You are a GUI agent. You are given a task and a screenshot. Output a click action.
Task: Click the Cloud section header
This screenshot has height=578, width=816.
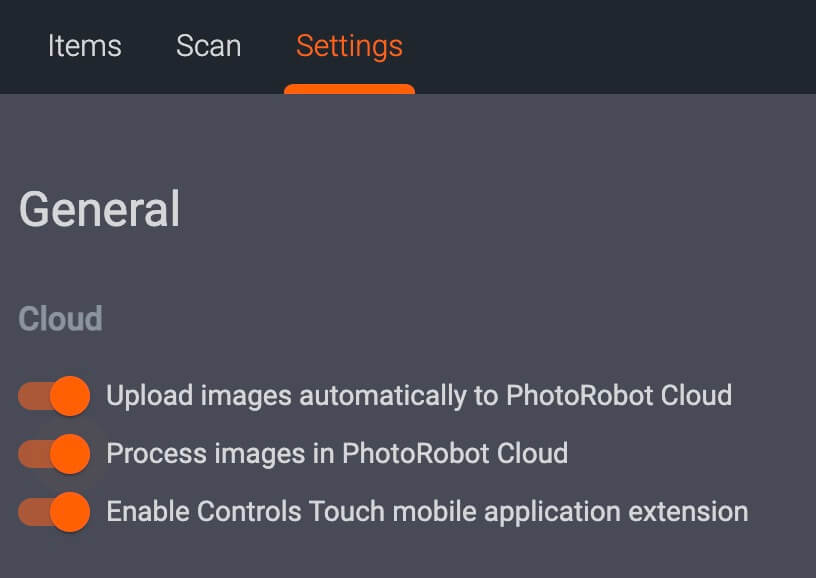60,318
